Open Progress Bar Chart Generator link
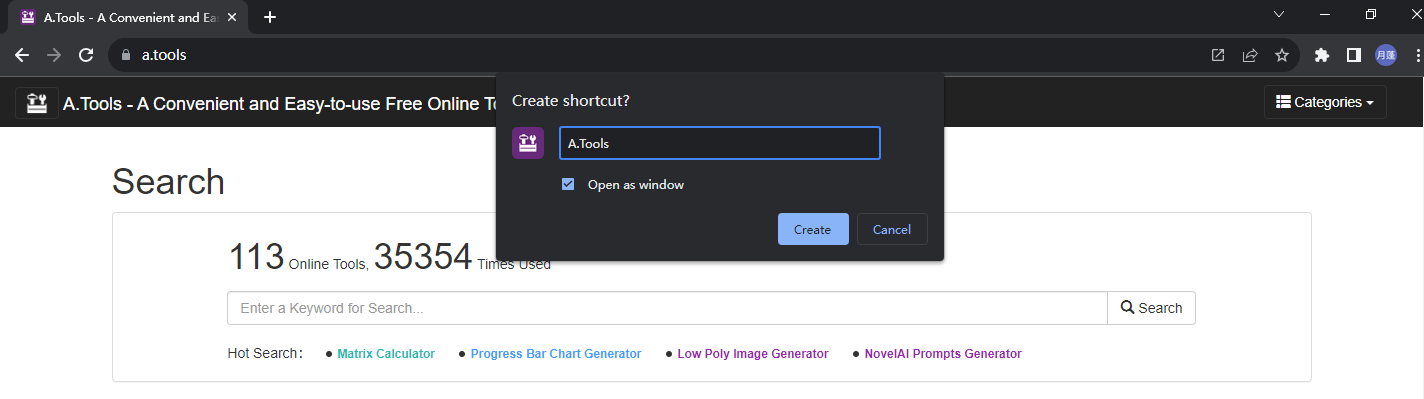The height and width of the screenshot is (399, 1424). [x=556, y=354]
